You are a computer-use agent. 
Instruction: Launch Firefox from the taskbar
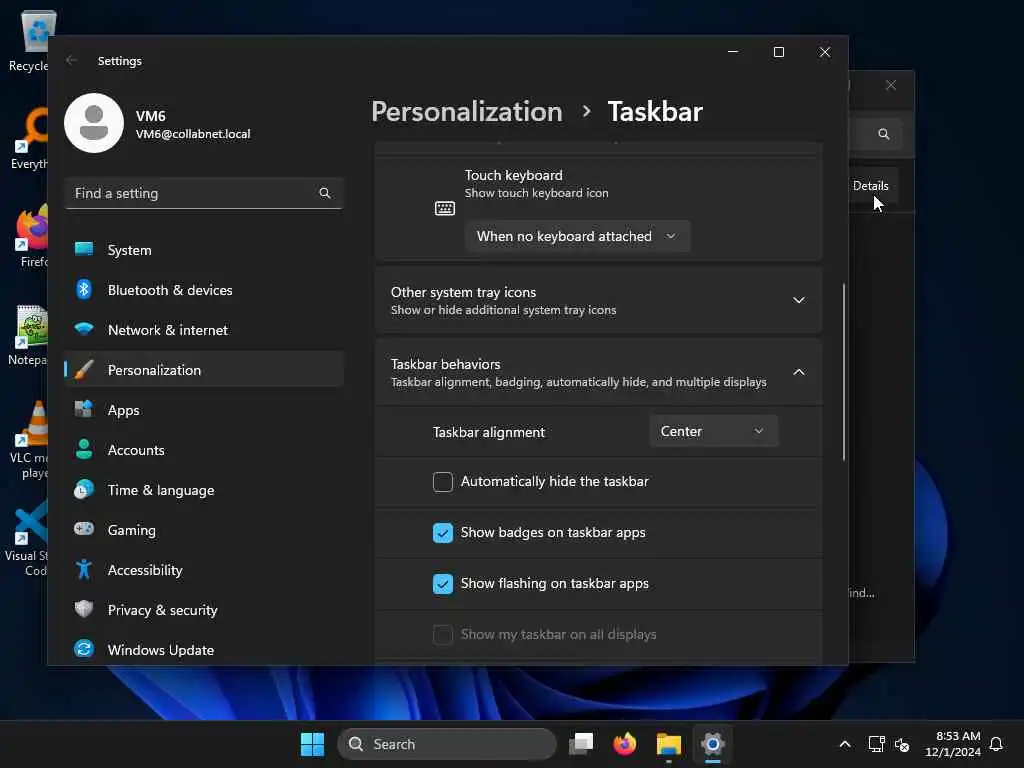(x=625, y=744)
